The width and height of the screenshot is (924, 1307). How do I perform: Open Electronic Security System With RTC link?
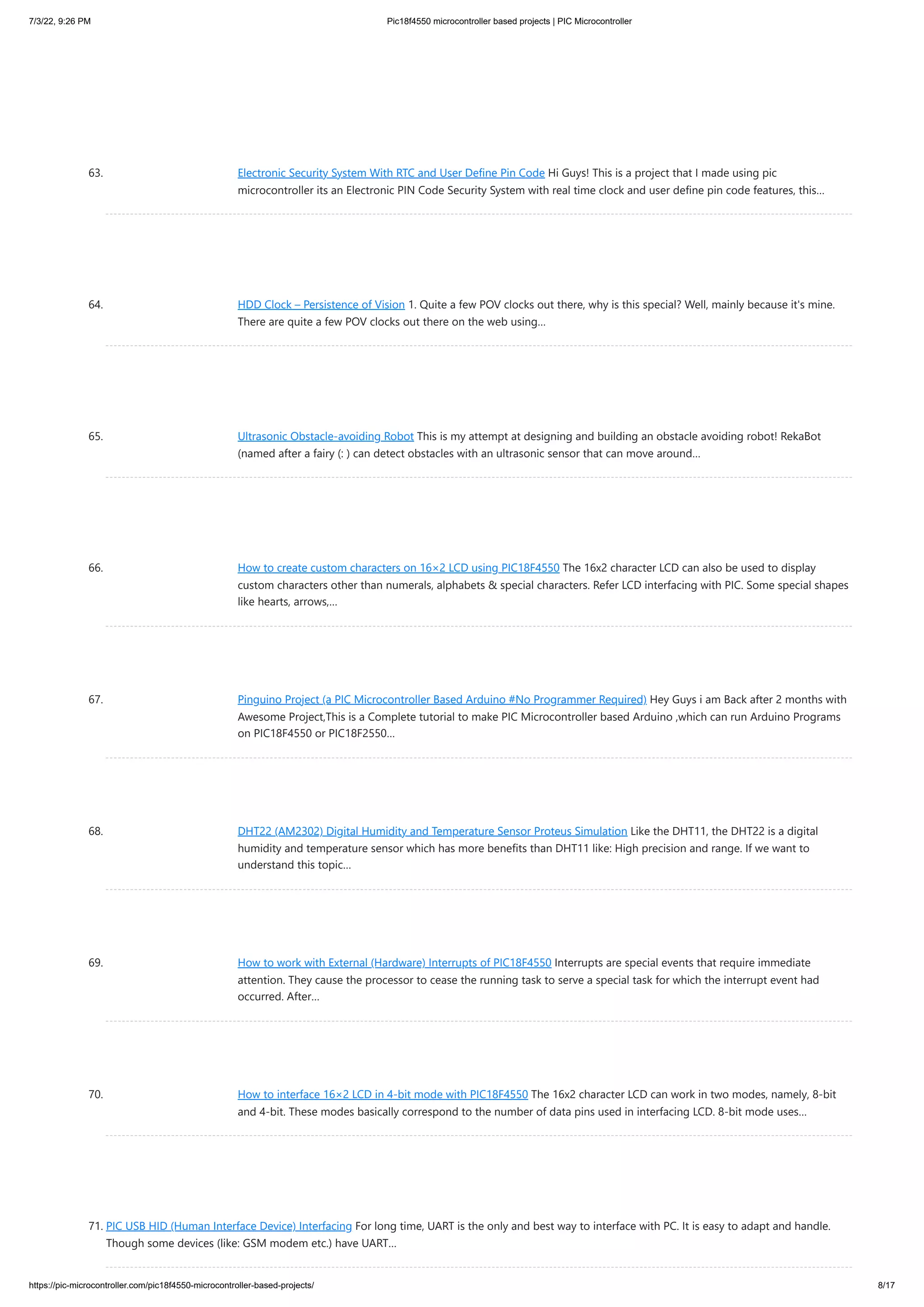click(391, 173)
